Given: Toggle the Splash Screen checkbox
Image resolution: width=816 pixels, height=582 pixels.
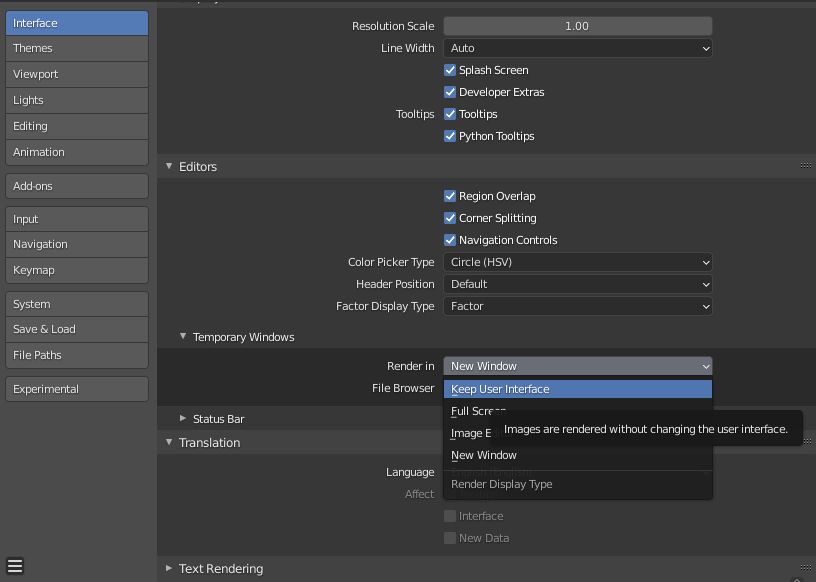Looking at the screenshot, I should [450, 70].
